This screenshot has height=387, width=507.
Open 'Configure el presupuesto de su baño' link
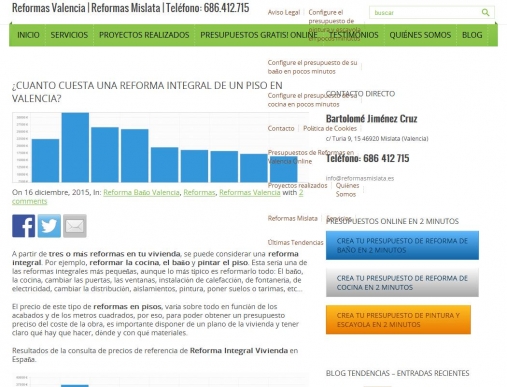tap(312, 67)
